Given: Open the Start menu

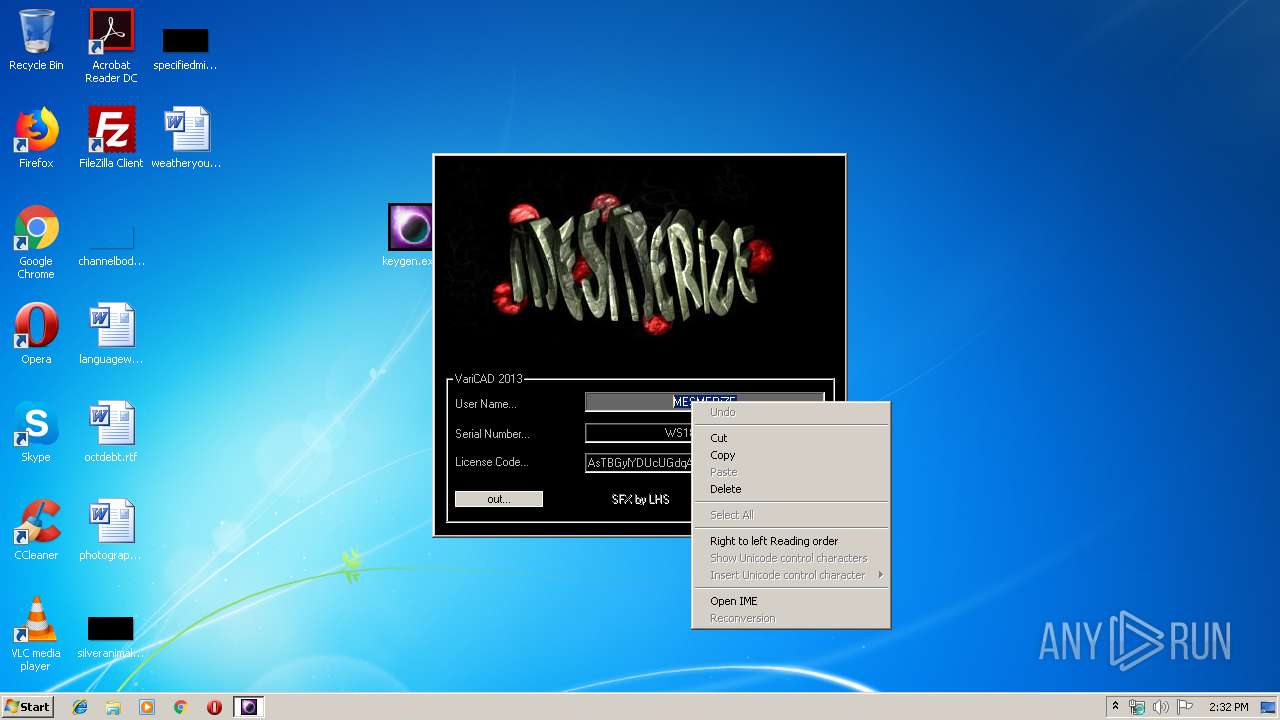Looking at the screenshot, I should [x=27, y=707].
